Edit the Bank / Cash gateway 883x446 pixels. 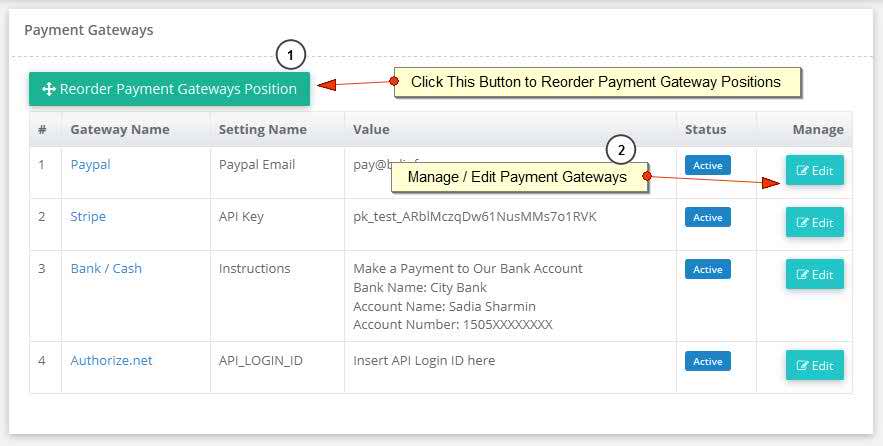click(x=815, y=274)
